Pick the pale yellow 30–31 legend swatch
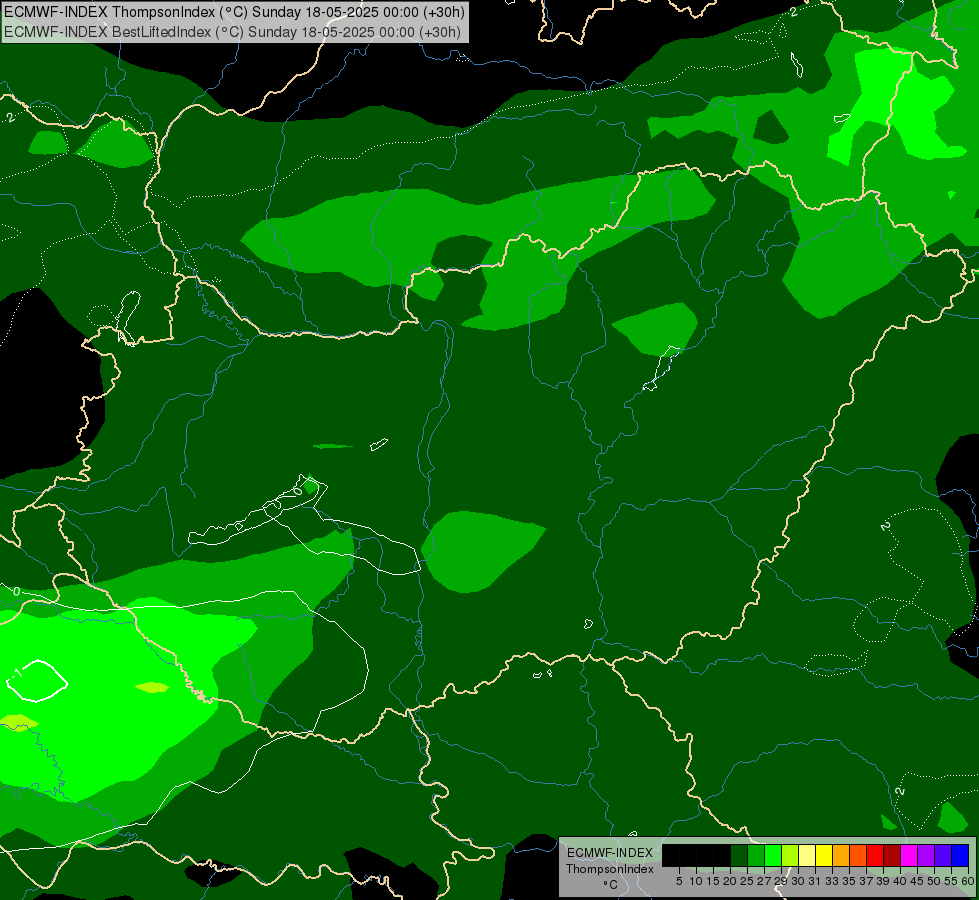 (807, 855)
